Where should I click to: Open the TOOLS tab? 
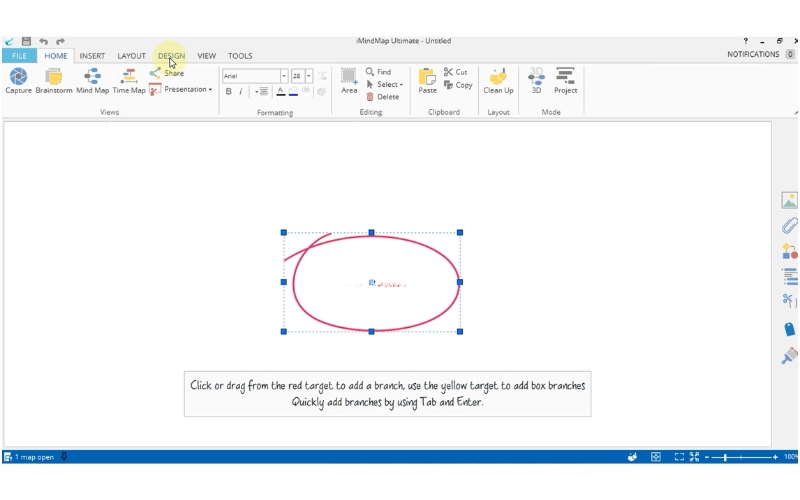(x=240, y=56)
